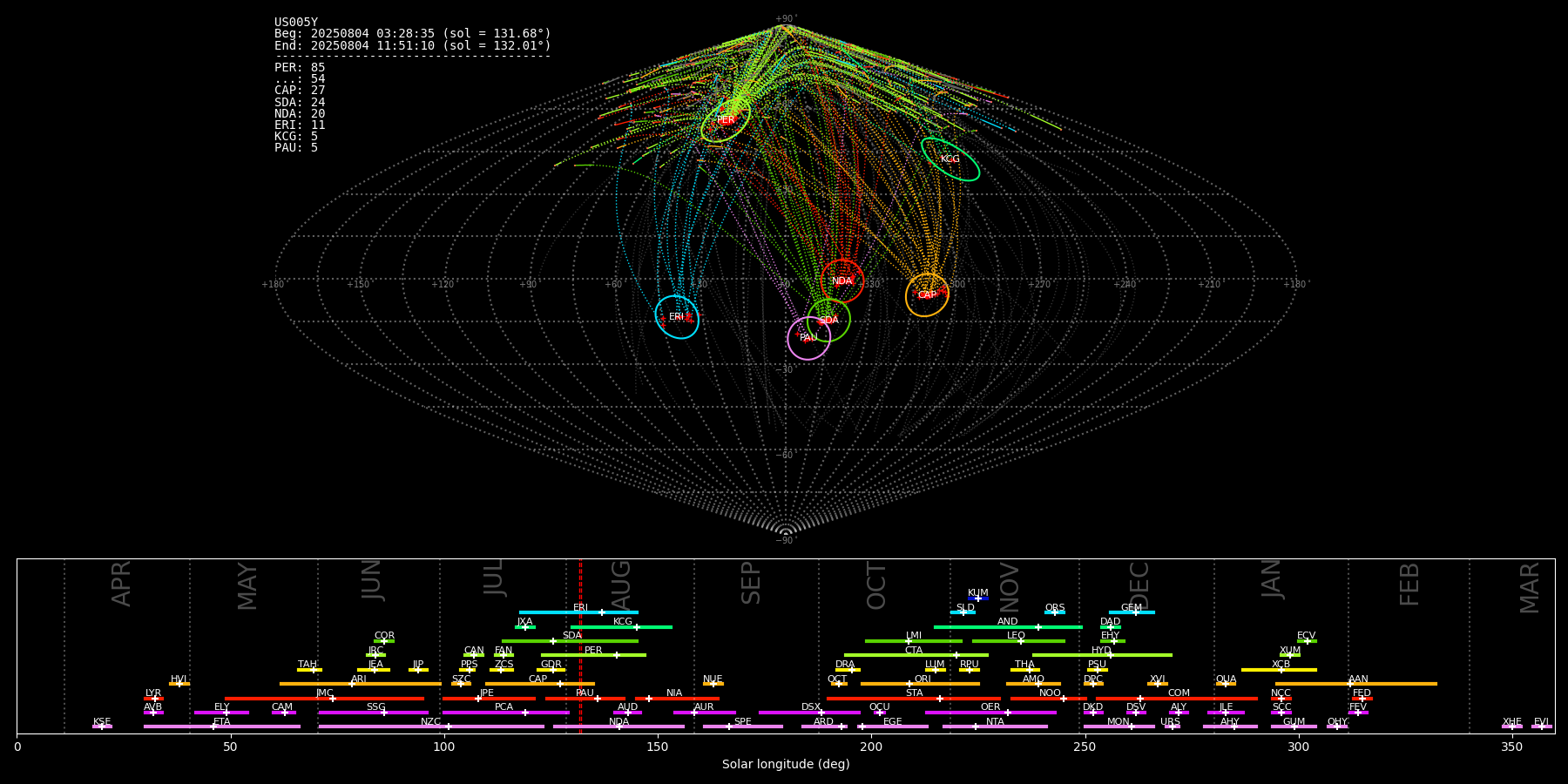Viewport: 1568px width, 784px height.
Task: Click the APR month label
Action: 121,583
